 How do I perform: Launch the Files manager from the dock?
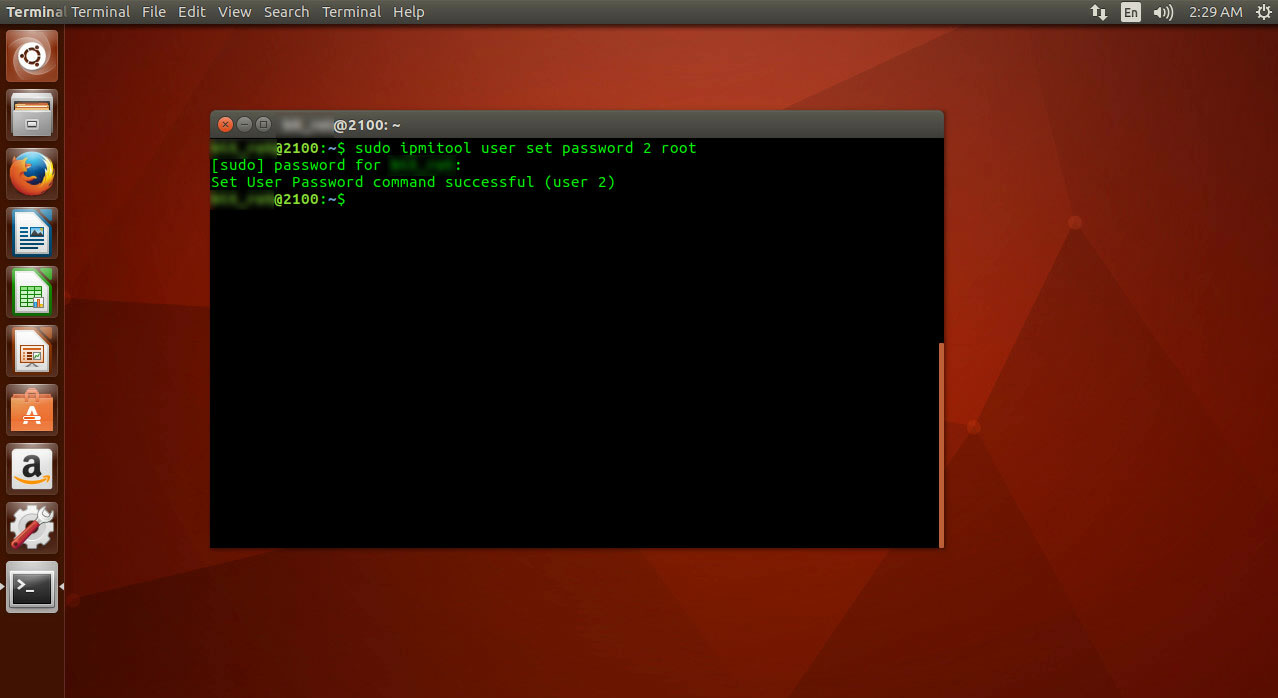(x=32, y=115)
